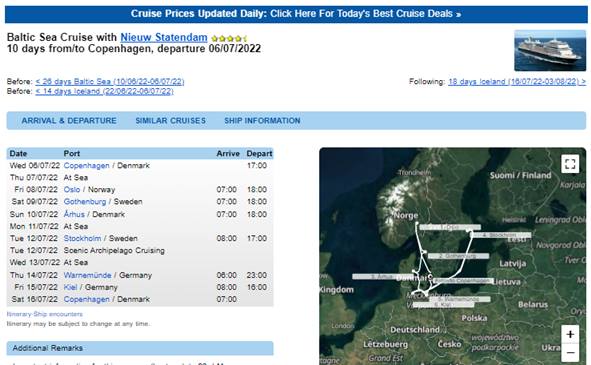
Task: Switch to Arrival & Departure tab
Action: [69, 121]
